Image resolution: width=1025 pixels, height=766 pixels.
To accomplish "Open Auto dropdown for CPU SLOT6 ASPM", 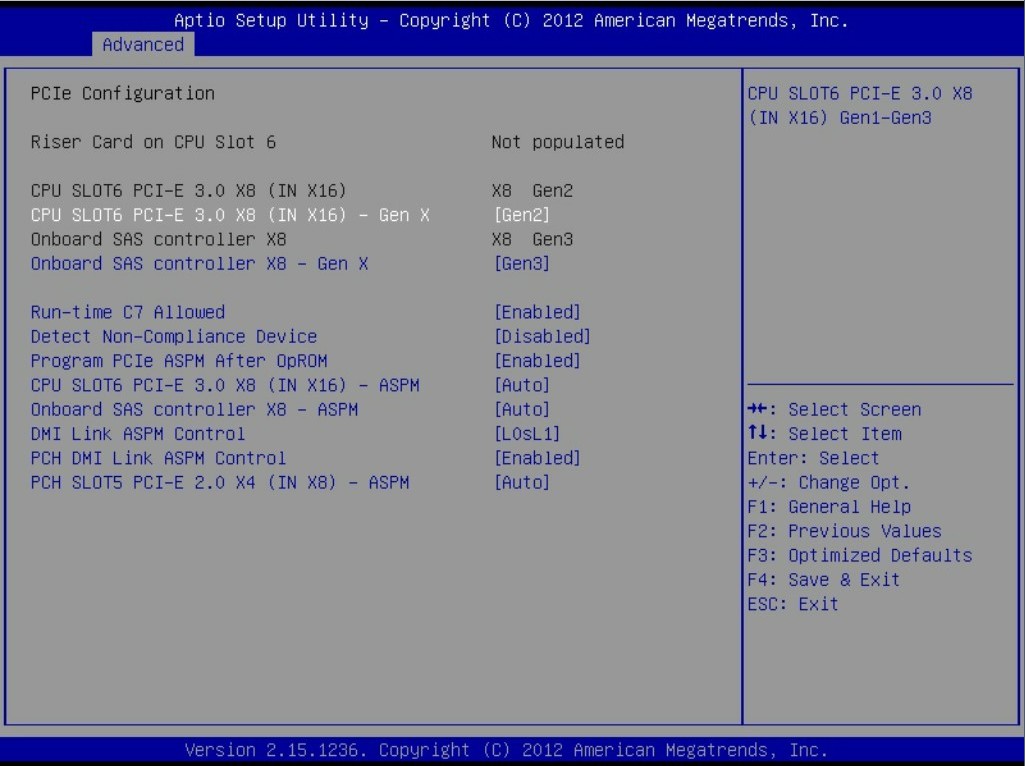I will coord(522,385).
